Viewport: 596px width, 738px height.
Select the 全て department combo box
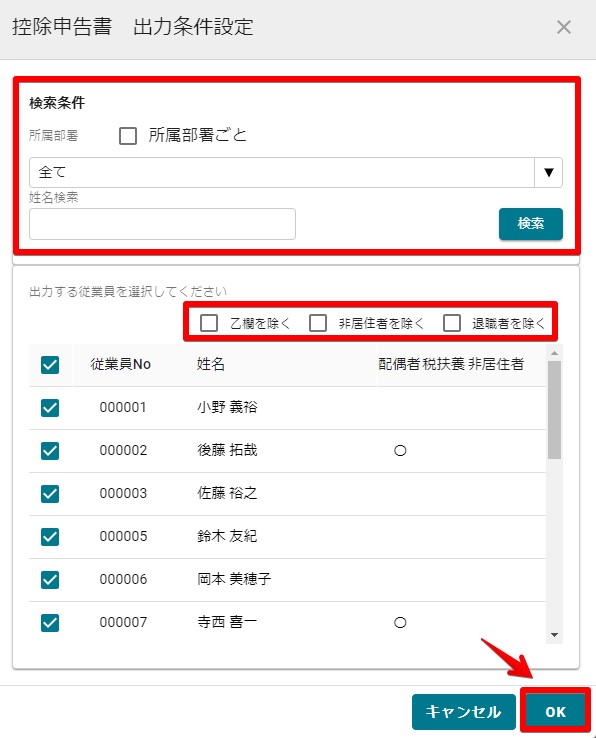(x=296, y=172)
